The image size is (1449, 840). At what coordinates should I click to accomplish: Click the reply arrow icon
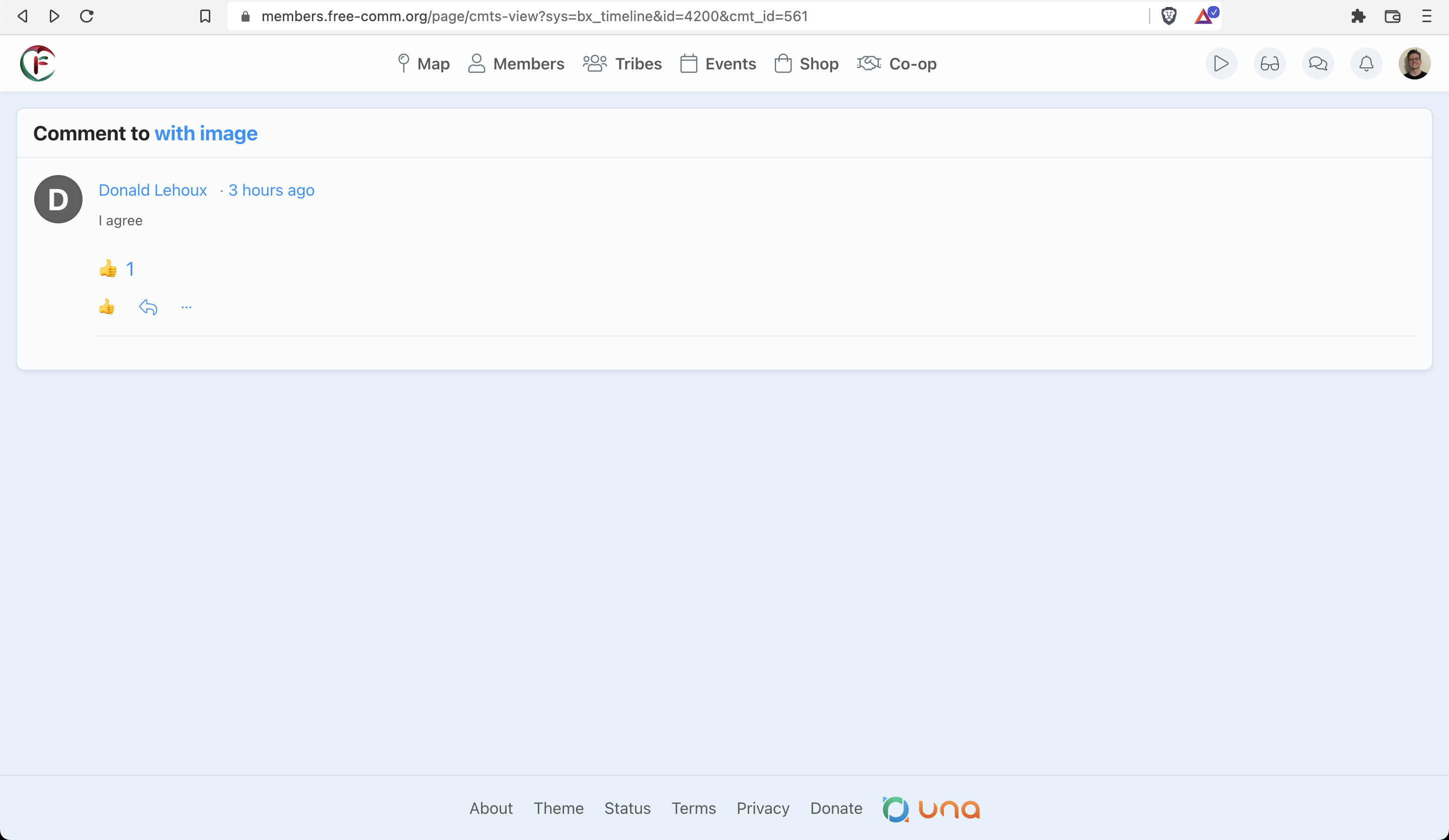148,307
